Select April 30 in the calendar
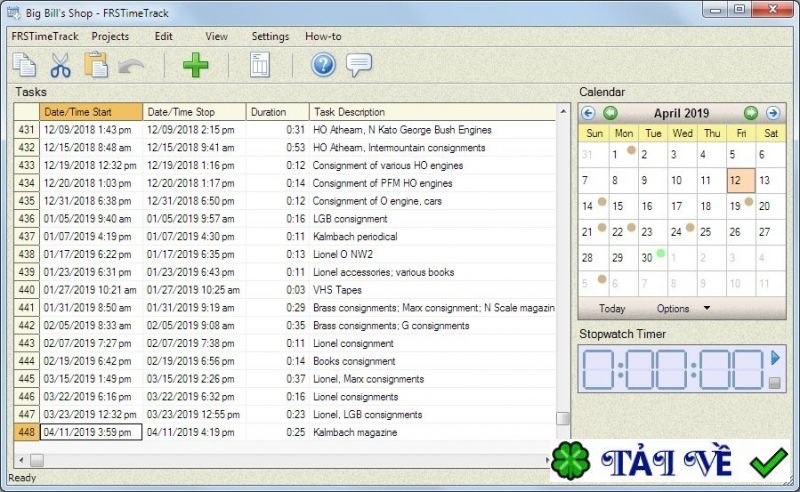Image resolution: width=800 pixels, height=492 pixels. coord(652,258)
